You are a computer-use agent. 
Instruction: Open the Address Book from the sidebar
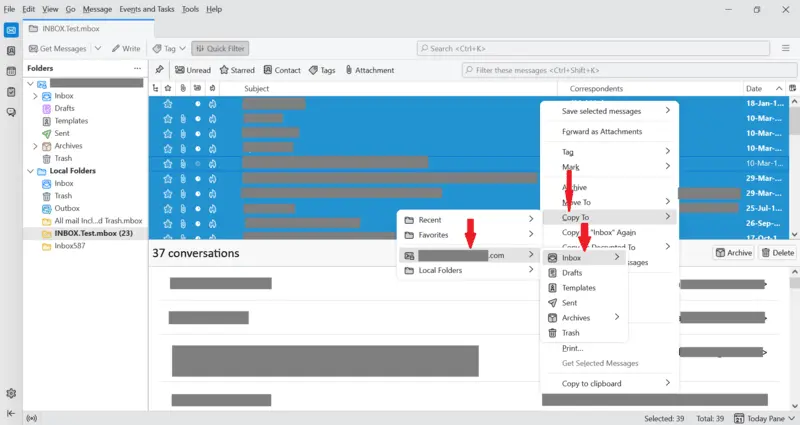(x=11, y=51)
